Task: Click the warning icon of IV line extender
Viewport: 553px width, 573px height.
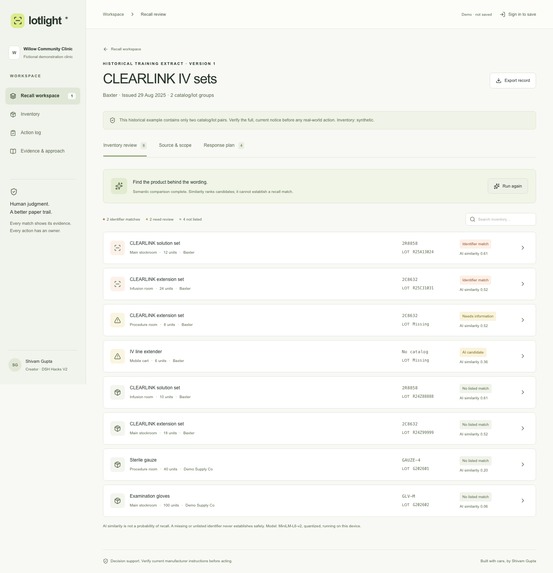Action: point(117,356)
